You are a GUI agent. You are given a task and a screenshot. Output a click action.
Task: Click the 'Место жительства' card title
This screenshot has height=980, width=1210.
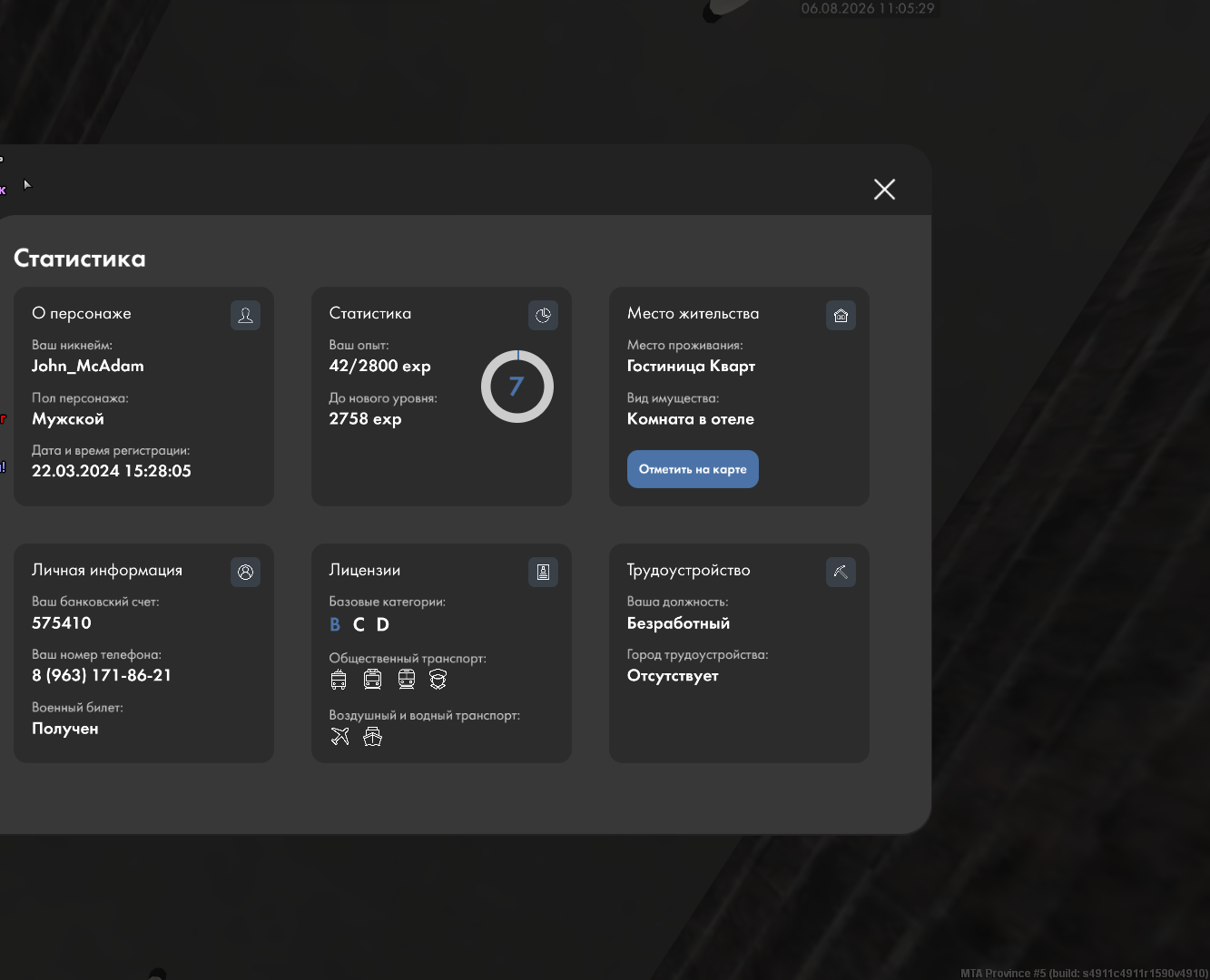pos(693,313)
